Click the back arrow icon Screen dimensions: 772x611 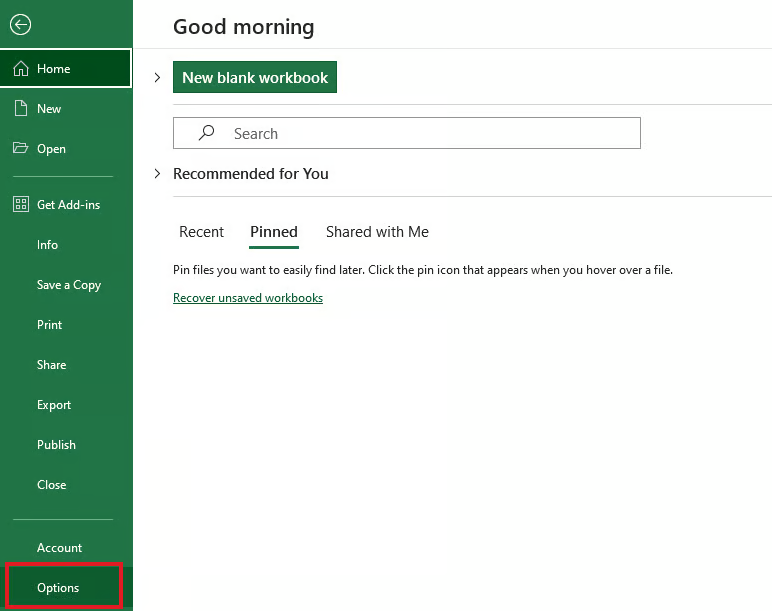coord(20,26)
